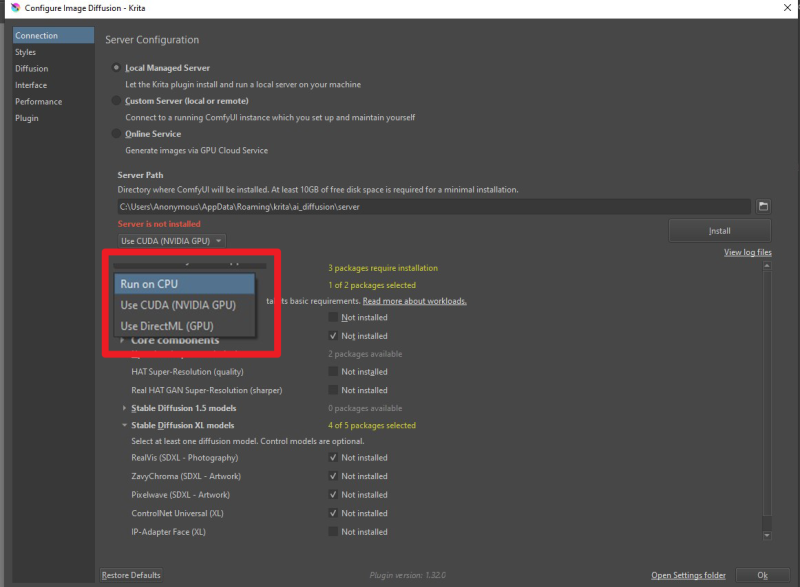The height and width of the screenshot is (587, 800).
Task: Choose Use CUDA (NVIDIA GPU) option in list
Action: click(184, 305)
